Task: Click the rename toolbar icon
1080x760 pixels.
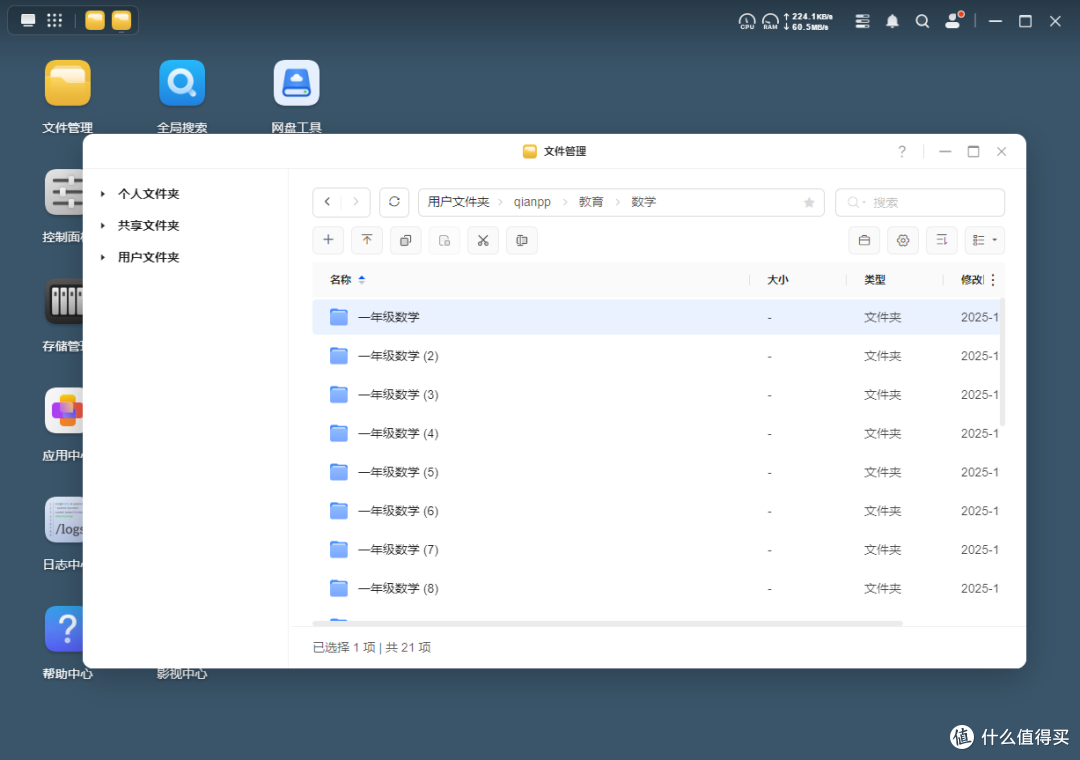Action: (521, 240)
